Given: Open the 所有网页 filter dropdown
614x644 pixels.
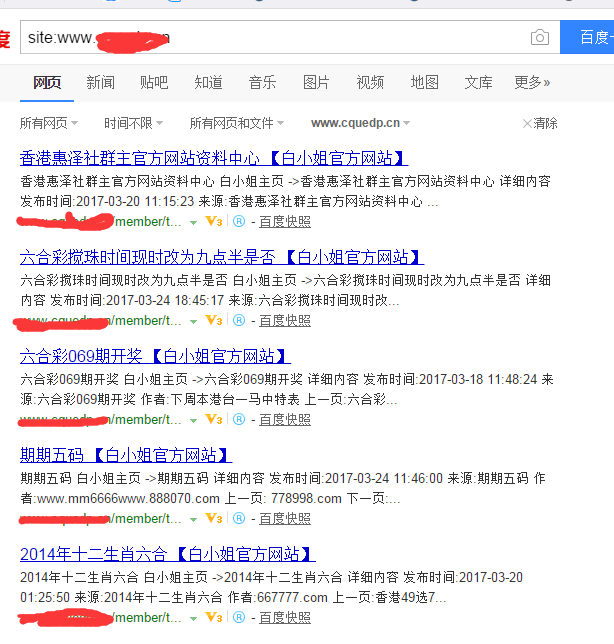Looking at the screenshot, I should [49, 123].
